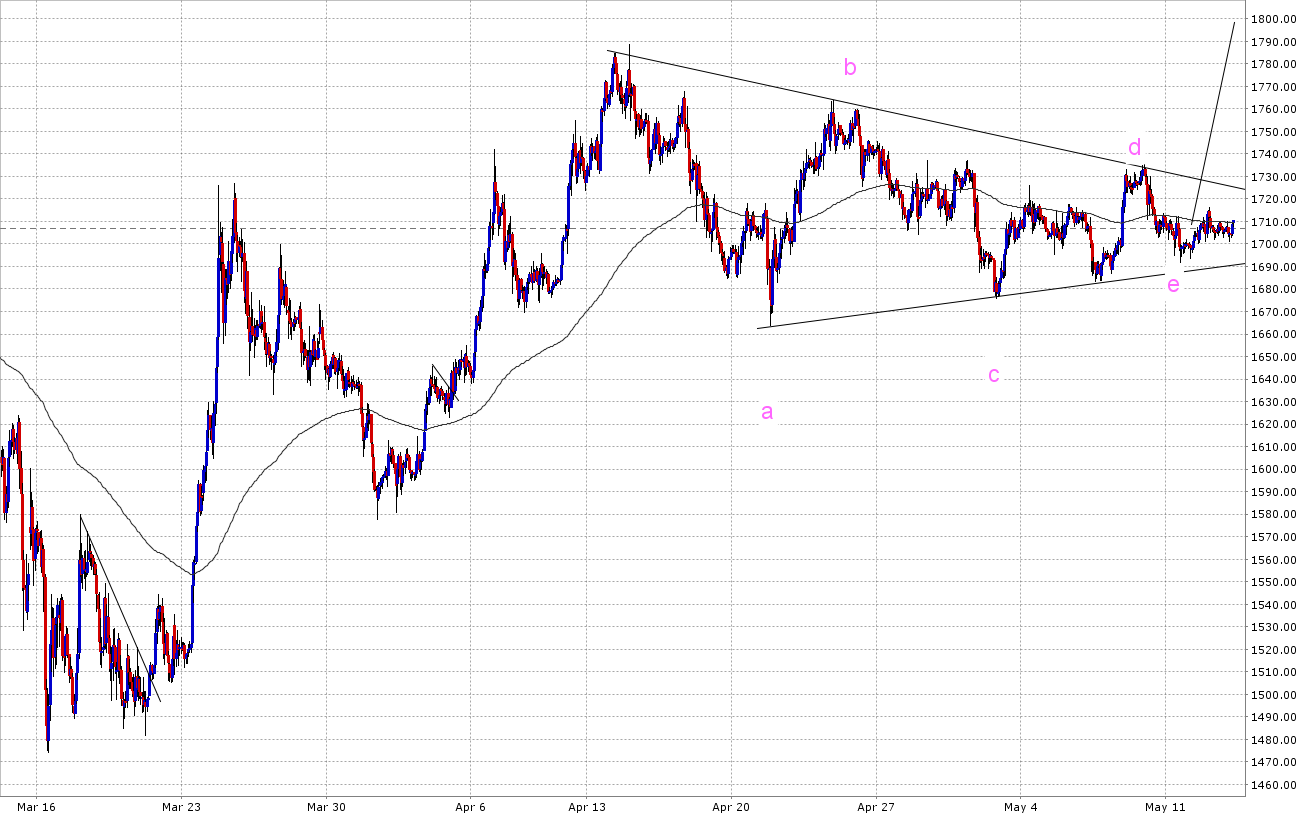Image resolution: width=1305 pixels, height=821 pixels.
Task: Select the 1490.00 price axis label
Action: 1276,718
